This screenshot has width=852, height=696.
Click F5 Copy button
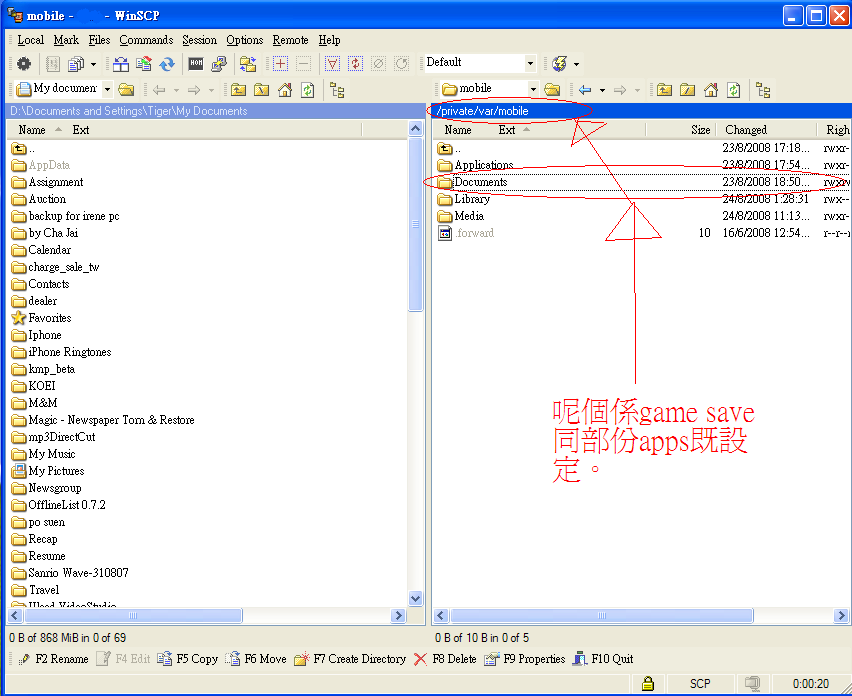click(188, 659)
